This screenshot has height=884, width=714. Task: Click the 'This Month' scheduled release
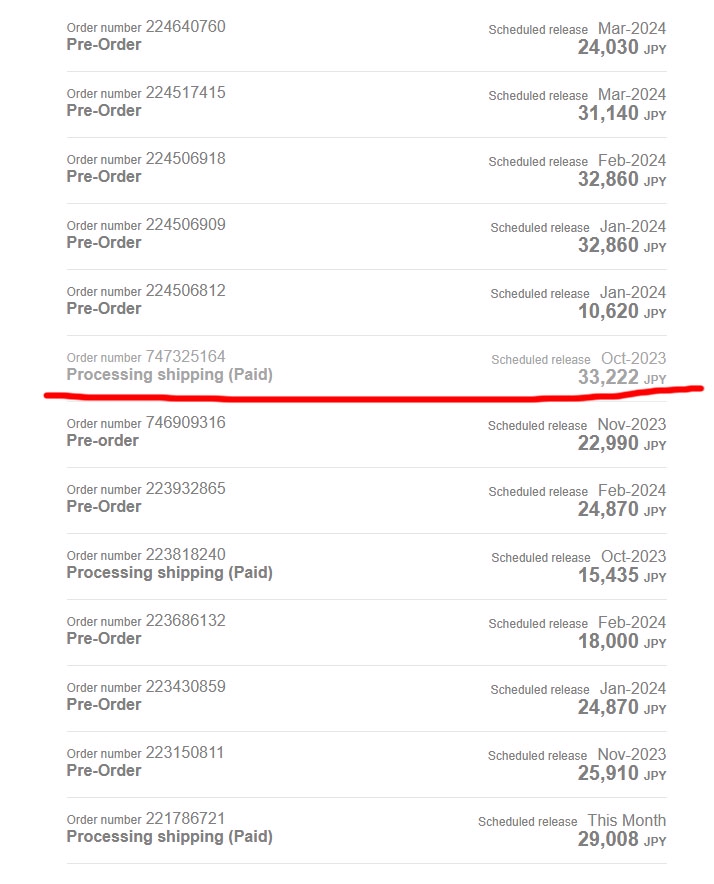[x=627, y=820]
